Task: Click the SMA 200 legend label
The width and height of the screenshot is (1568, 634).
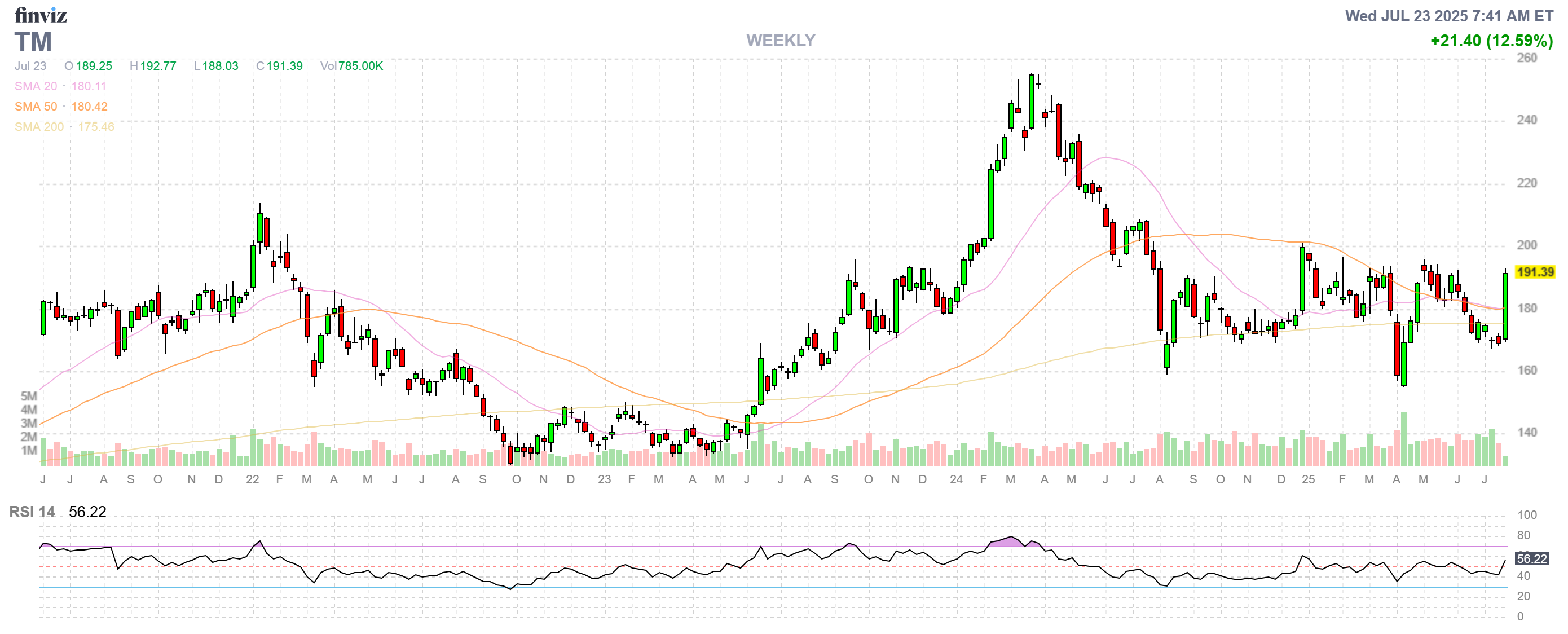Action: (x=39, y=126)
